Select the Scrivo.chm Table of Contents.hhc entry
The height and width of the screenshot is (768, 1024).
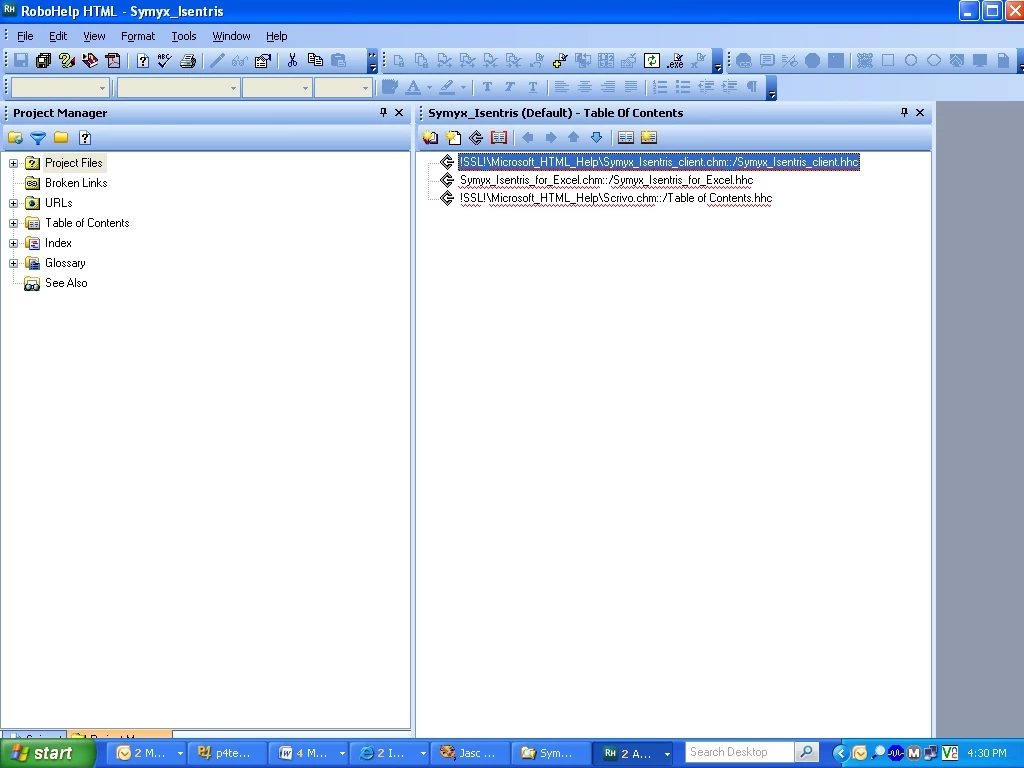[616, 198]
